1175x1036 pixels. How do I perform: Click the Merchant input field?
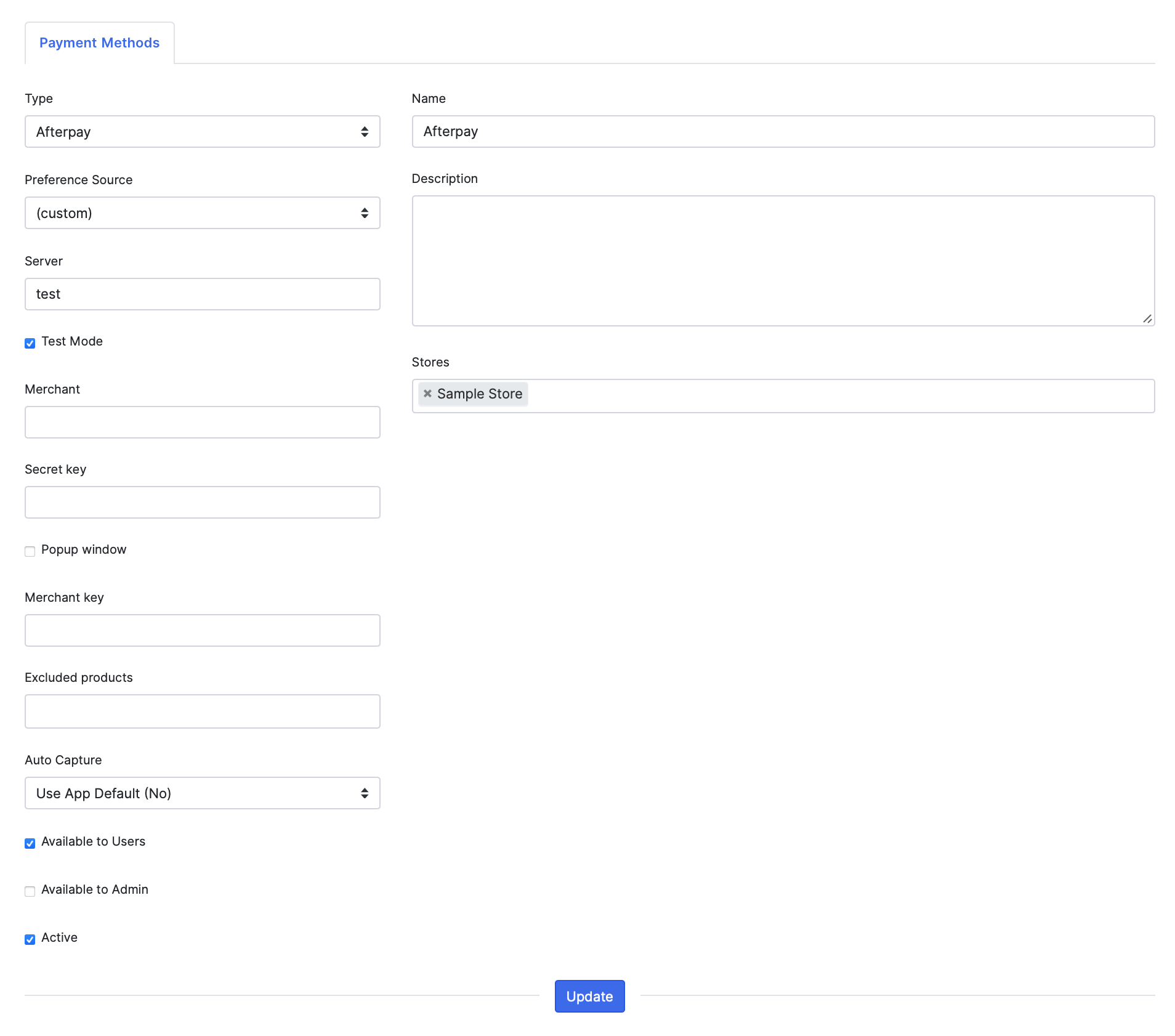(x=202, y=423)
